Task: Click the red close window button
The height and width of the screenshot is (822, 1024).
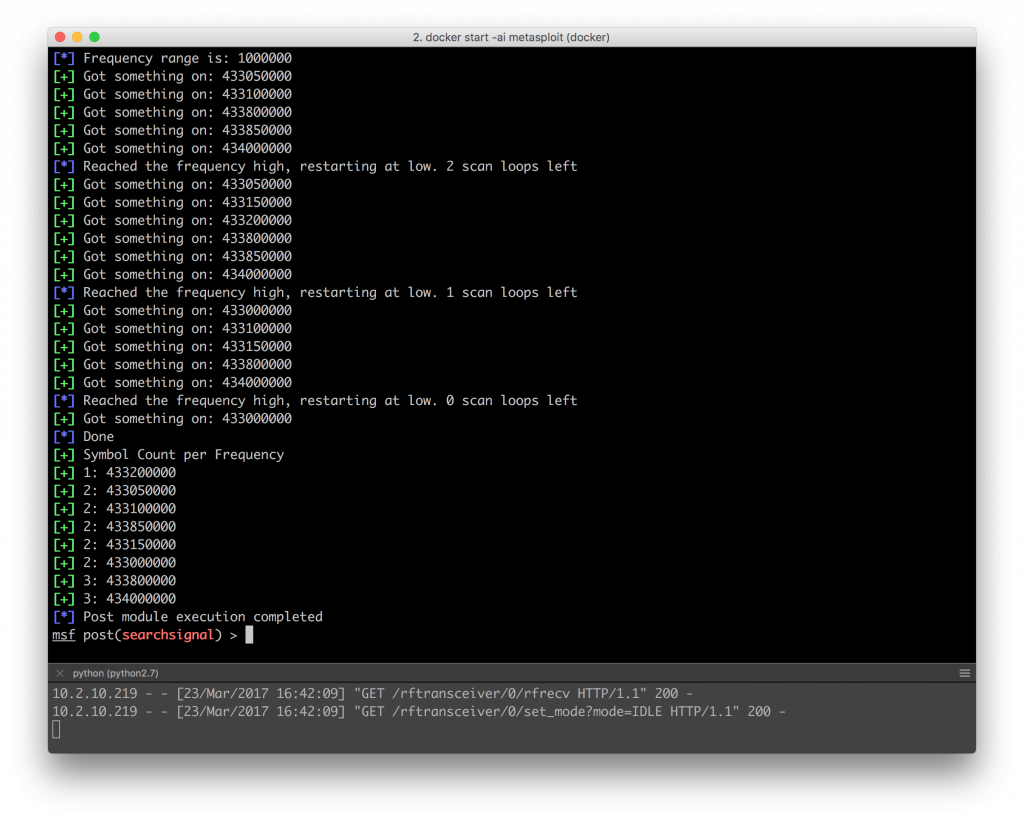Action: 59,37
